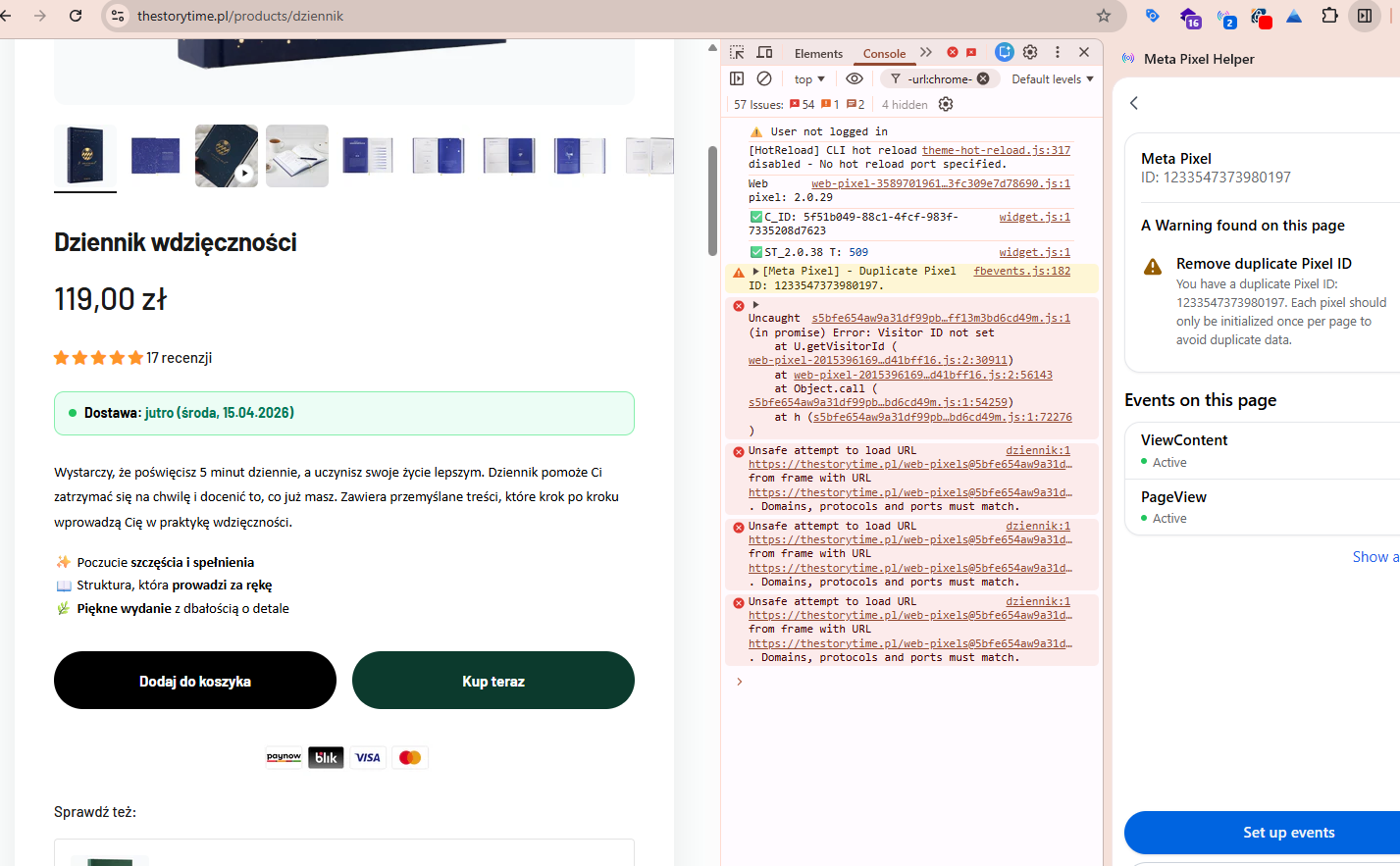Open the DevTools three-dot customize menu

[1058, 53]
